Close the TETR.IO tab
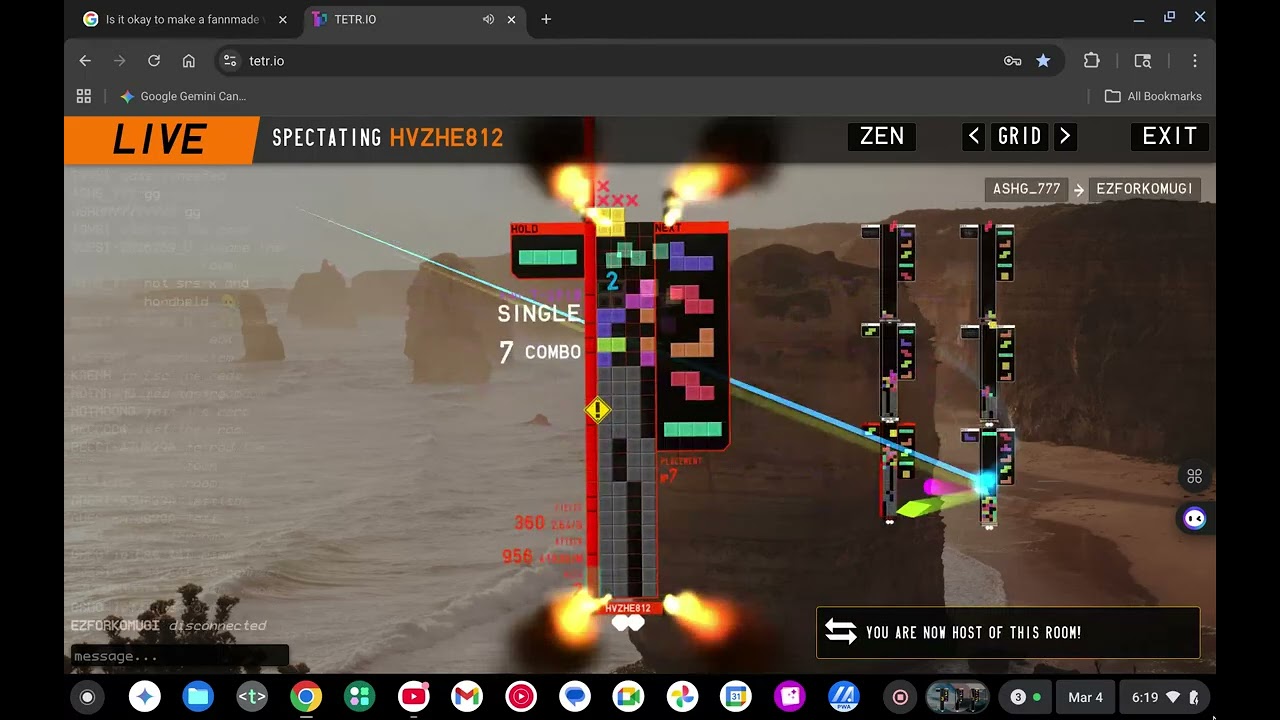 [512, 19]
